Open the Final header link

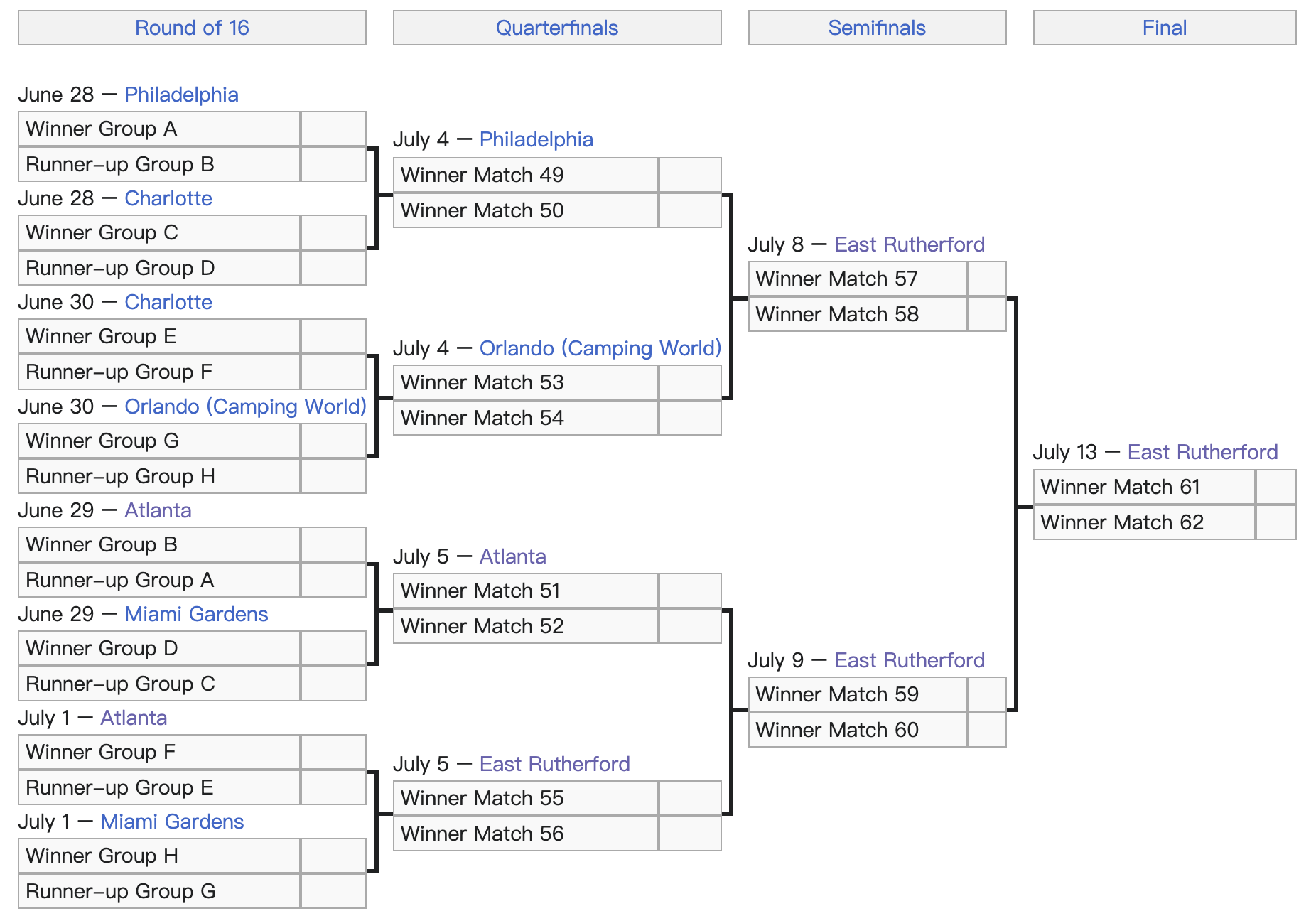(x=1165, y=28)
